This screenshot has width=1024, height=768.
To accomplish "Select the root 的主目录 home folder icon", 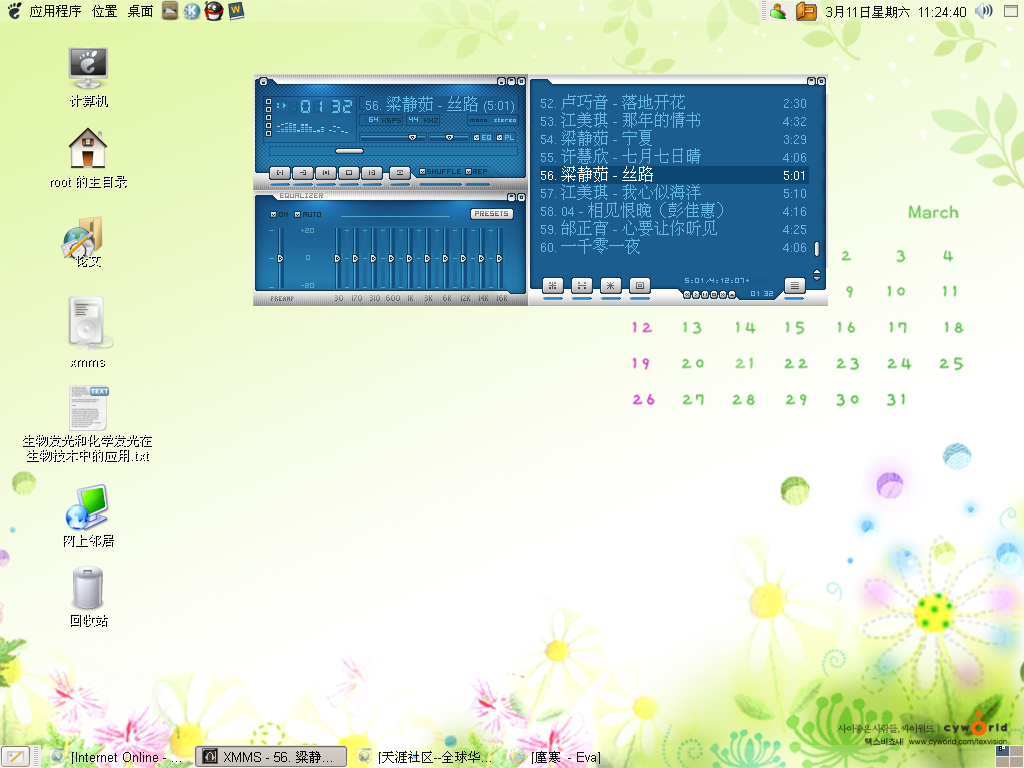I will coord(88,159).
